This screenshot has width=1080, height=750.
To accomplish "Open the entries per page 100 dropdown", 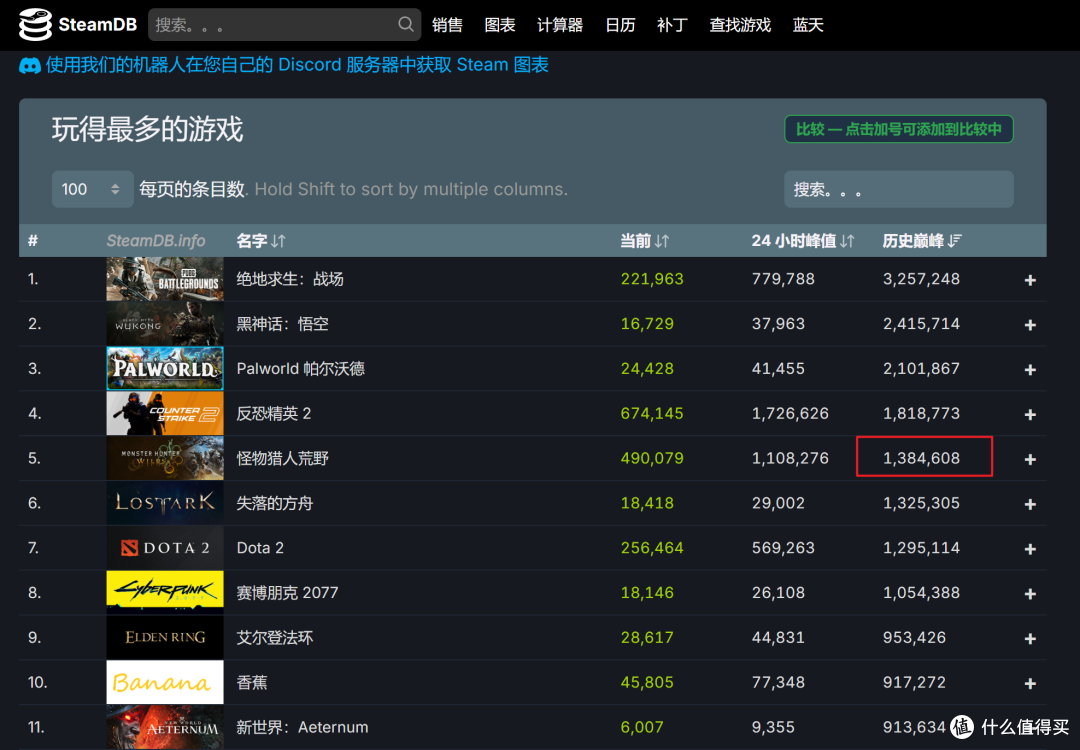I will click(x=92, y=189).
